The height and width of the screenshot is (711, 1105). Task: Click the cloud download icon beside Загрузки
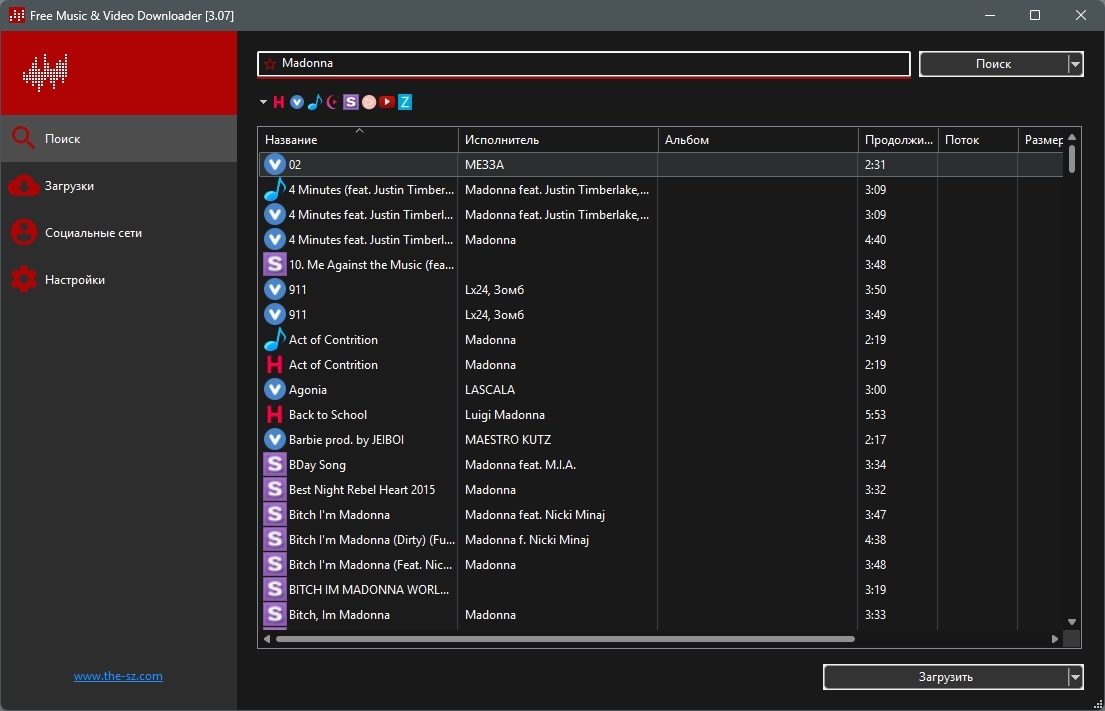coord(23,185)
